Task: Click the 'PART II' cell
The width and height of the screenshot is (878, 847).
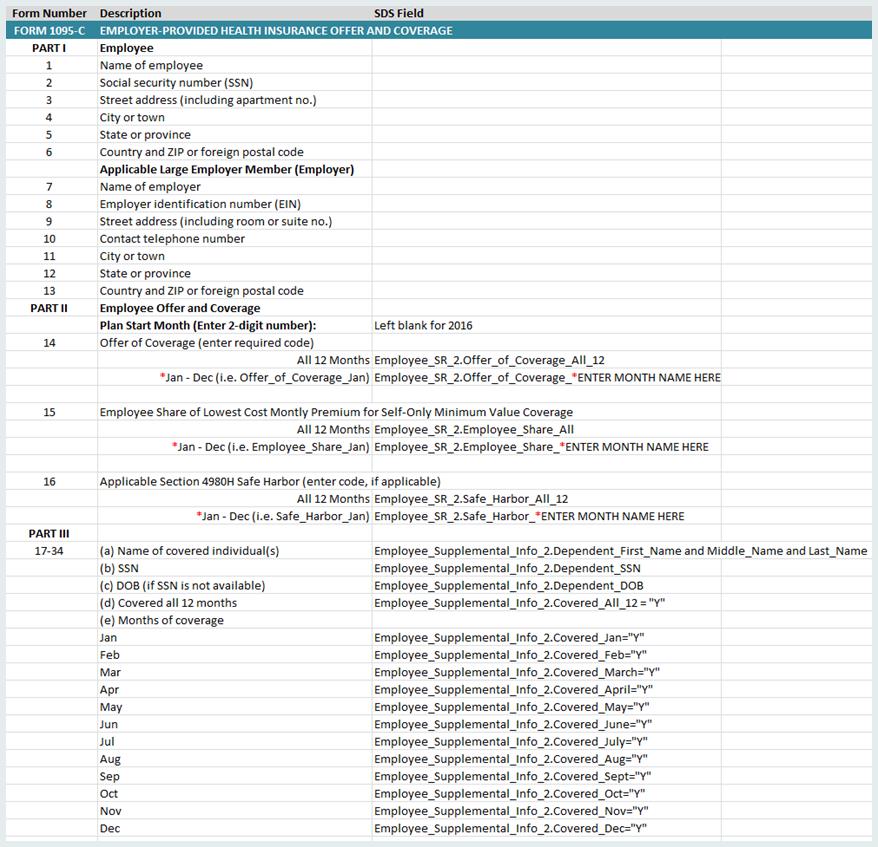Action: coord(49,308)
